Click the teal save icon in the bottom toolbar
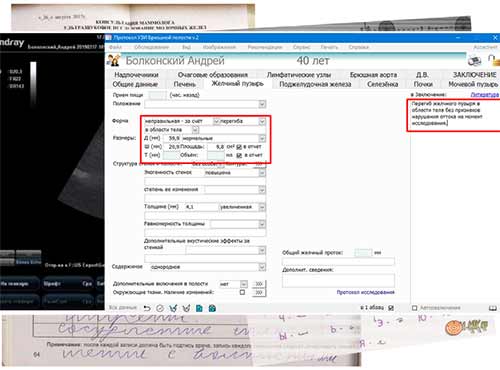This screenshot has width=500, height=370. tap(212, 308)
